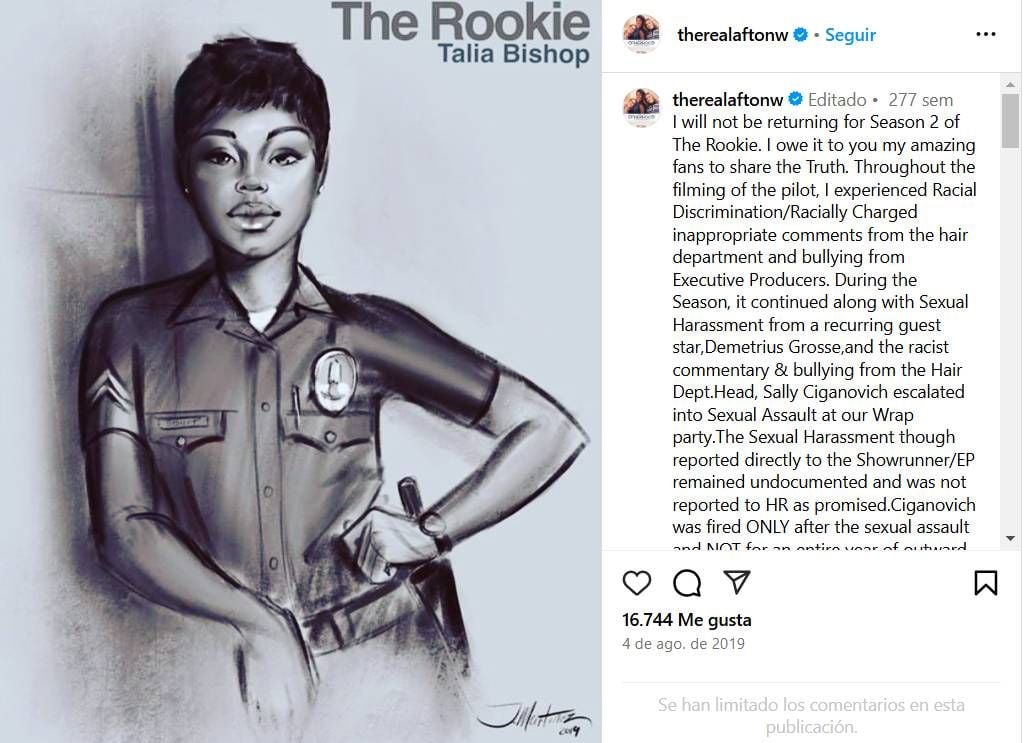
Task: Open post date 4 de ago. de 2019
Action: coord(683,644)
